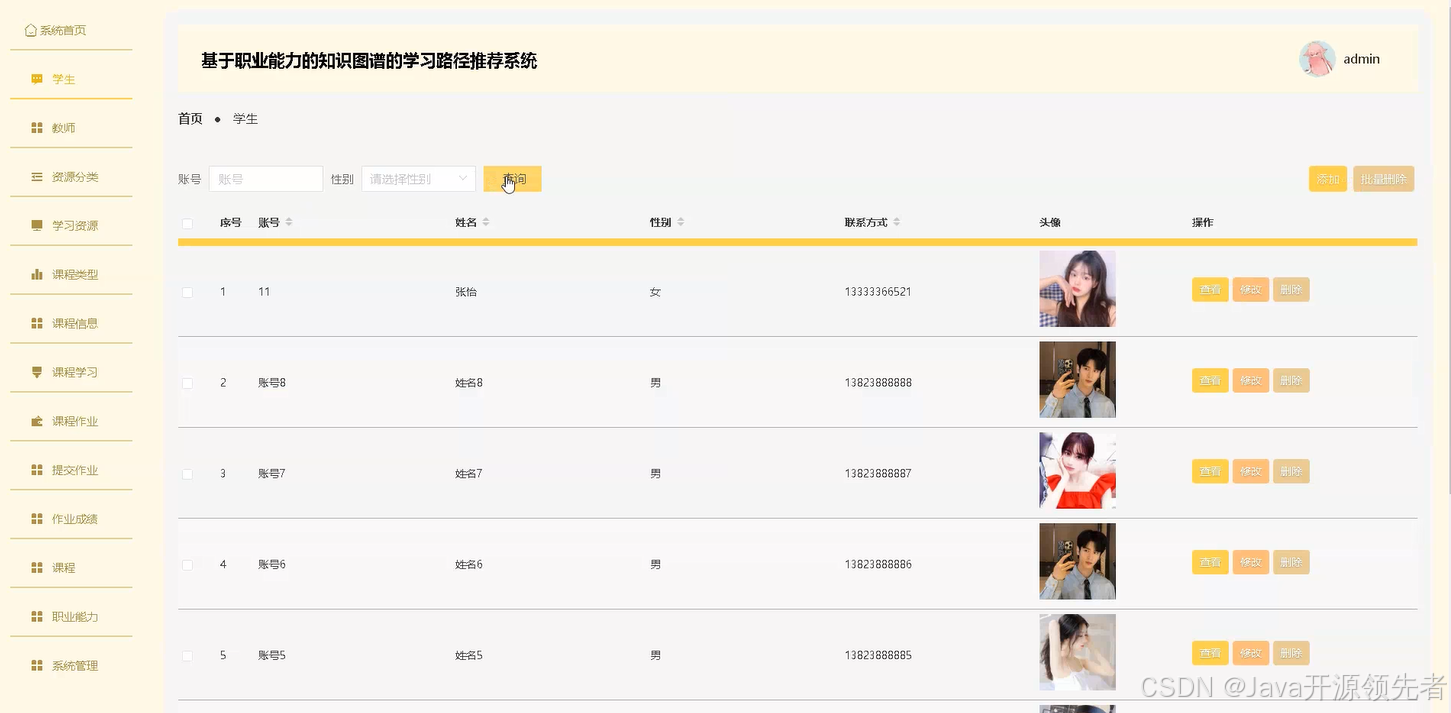Click 批量删除 batch delete button

[1383, 179]
